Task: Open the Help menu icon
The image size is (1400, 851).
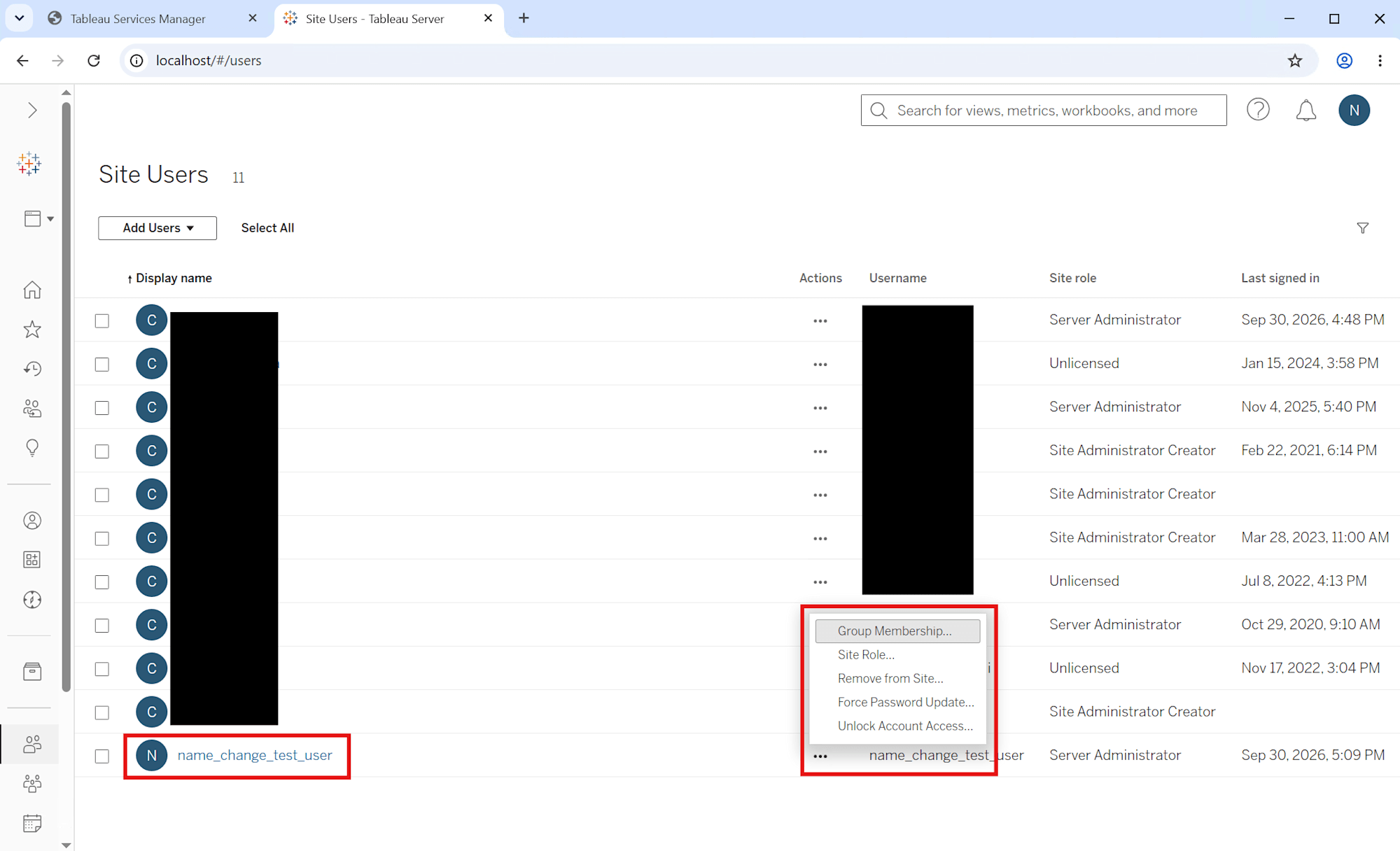Action: [1258, 110]
